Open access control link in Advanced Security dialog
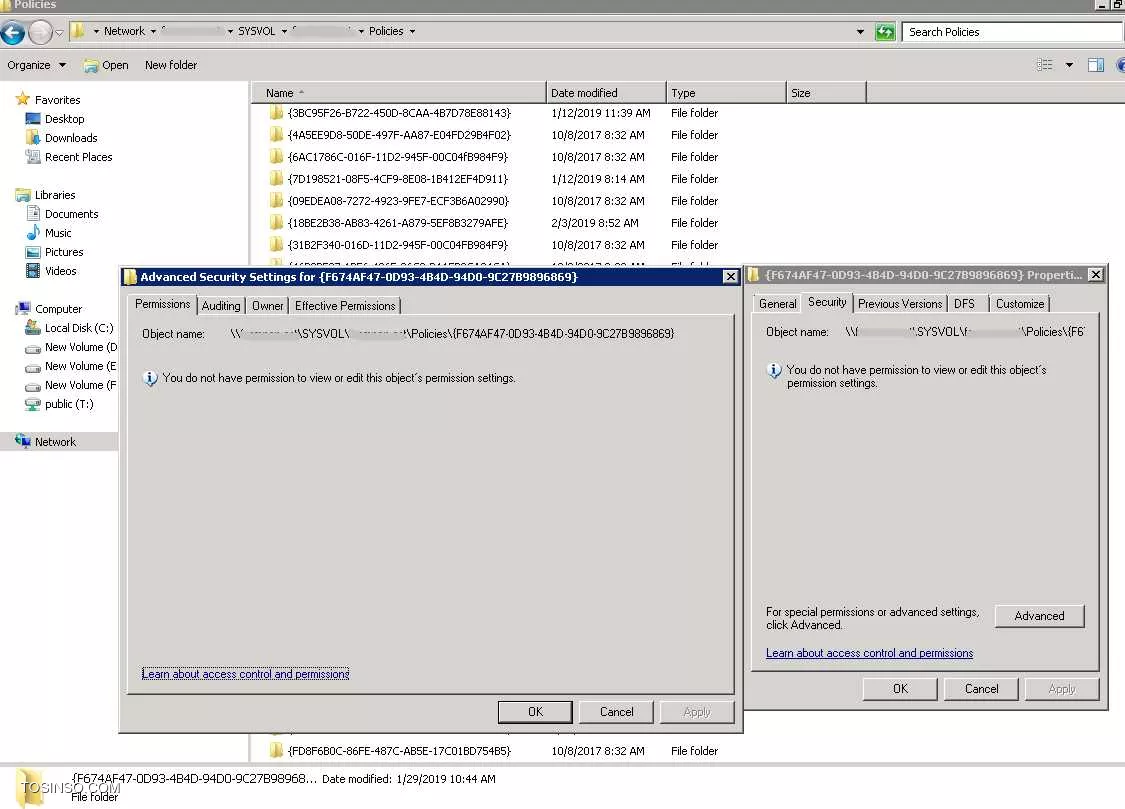1125x809 pixels. 245,674
